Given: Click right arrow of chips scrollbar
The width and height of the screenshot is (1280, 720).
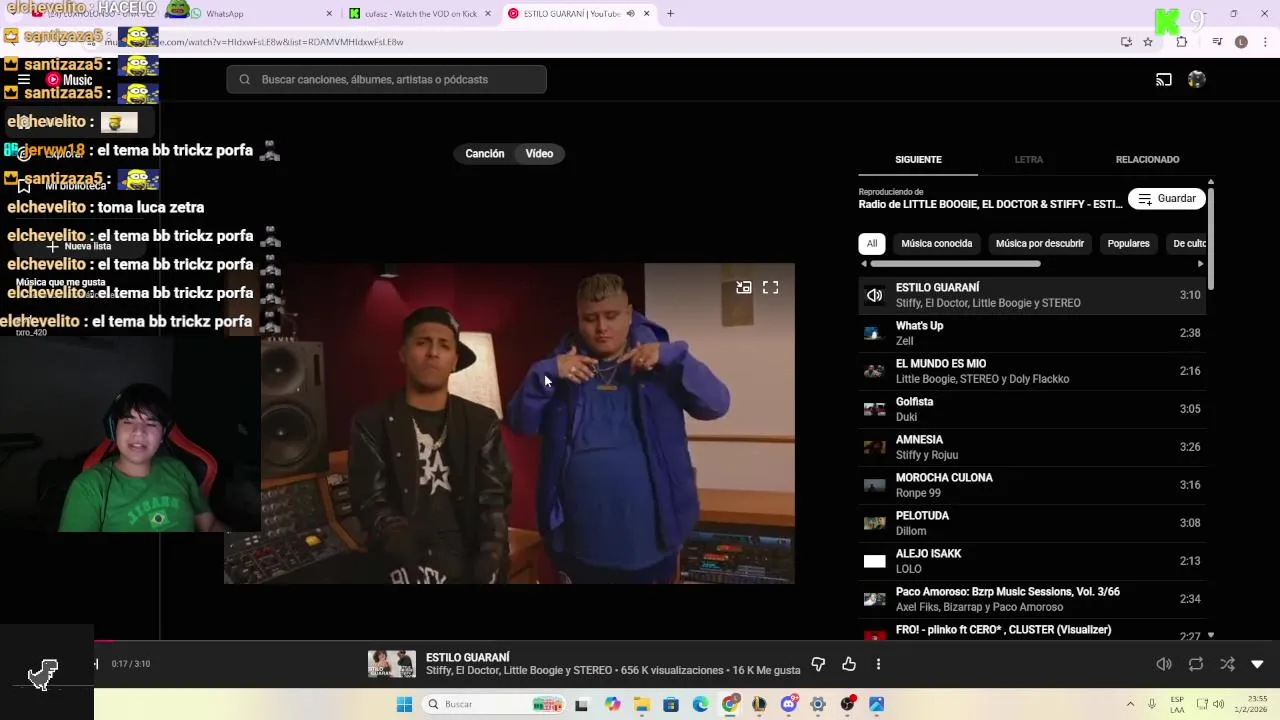Looking at the screenshot, I should click(x=1200, y=264).
